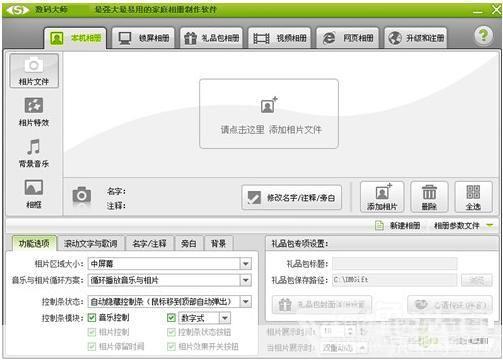Click the 礼品包封面 gift button
This screenshot has height=361, width=503.
322,305
